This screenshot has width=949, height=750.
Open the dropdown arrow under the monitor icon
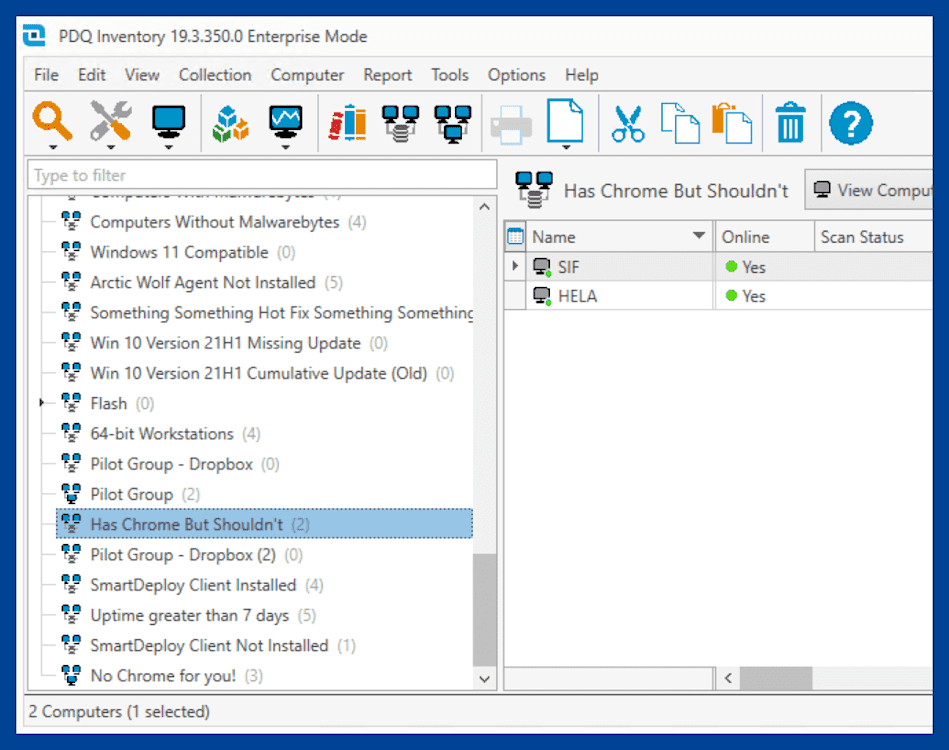(x=169, y=147)
